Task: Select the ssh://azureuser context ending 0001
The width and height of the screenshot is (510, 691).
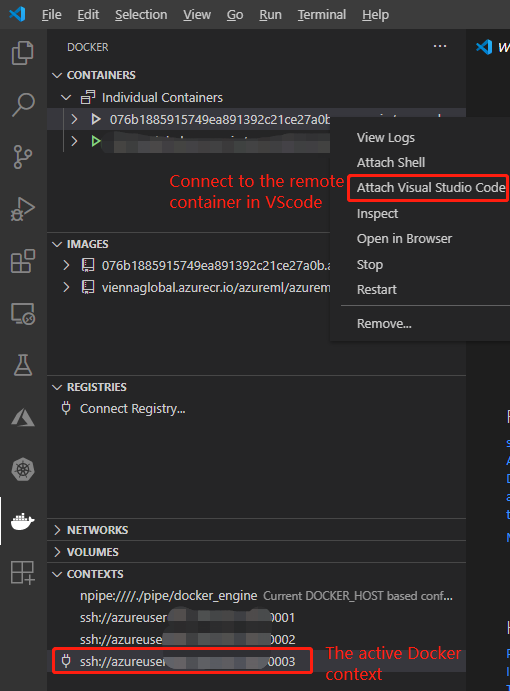Action: [257, 617]
